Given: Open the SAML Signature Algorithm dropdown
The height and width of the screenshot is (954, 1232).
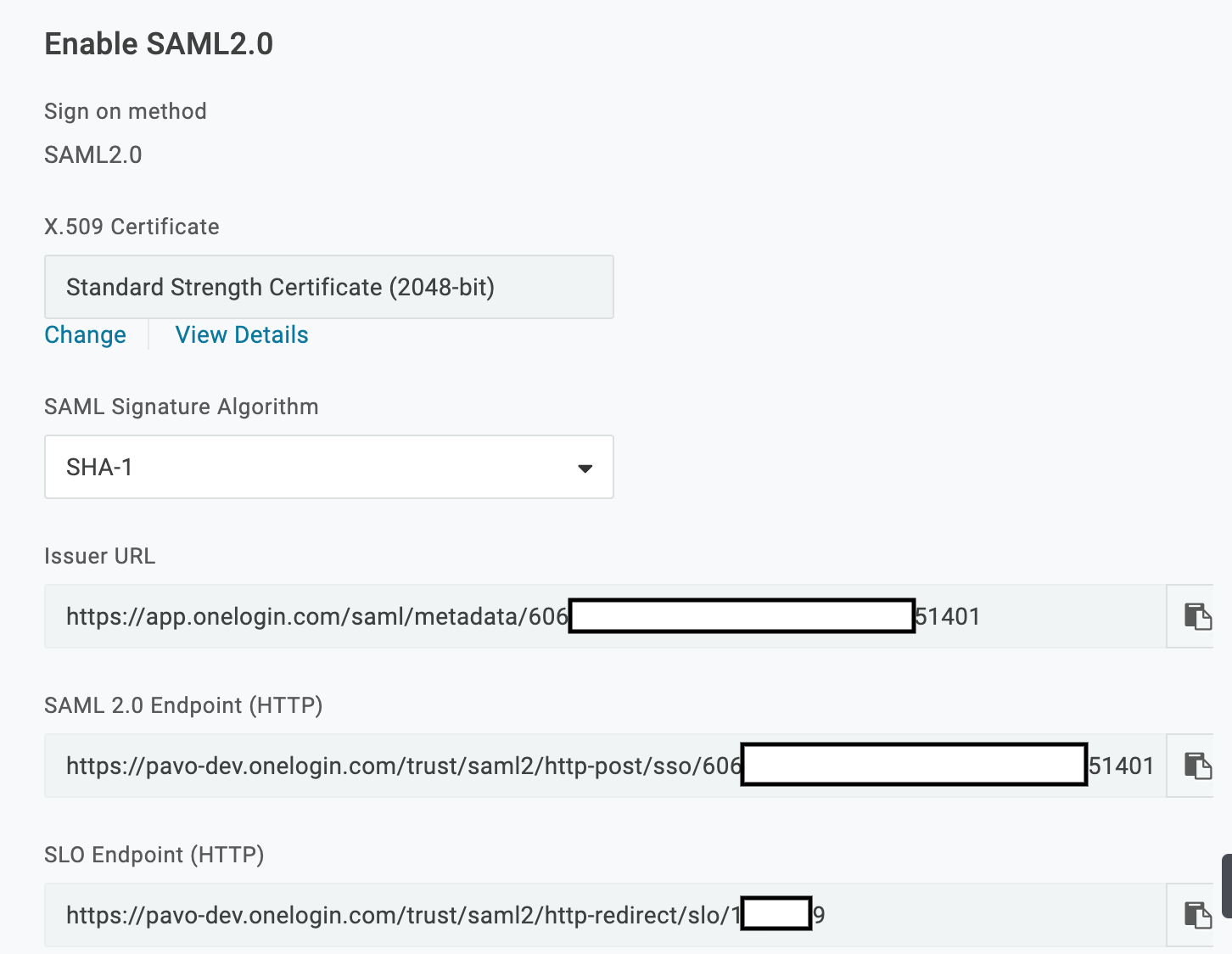Looking at the screenshot, I should point(328,467).
